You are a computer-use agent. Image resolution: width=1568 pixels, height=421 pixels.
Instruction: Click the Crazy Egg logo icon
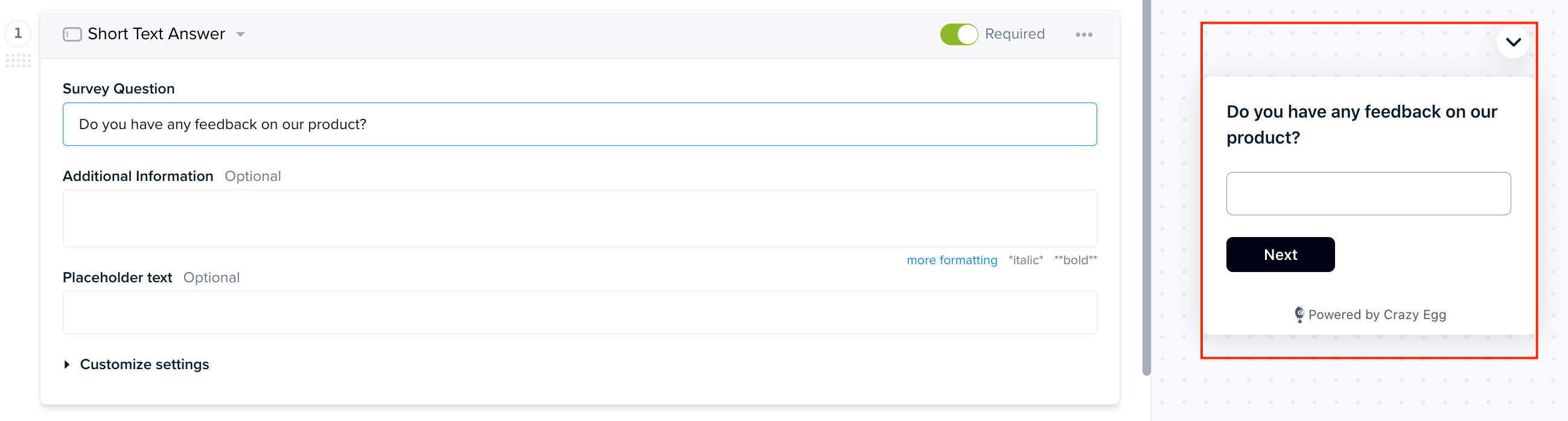point(1299,314)
